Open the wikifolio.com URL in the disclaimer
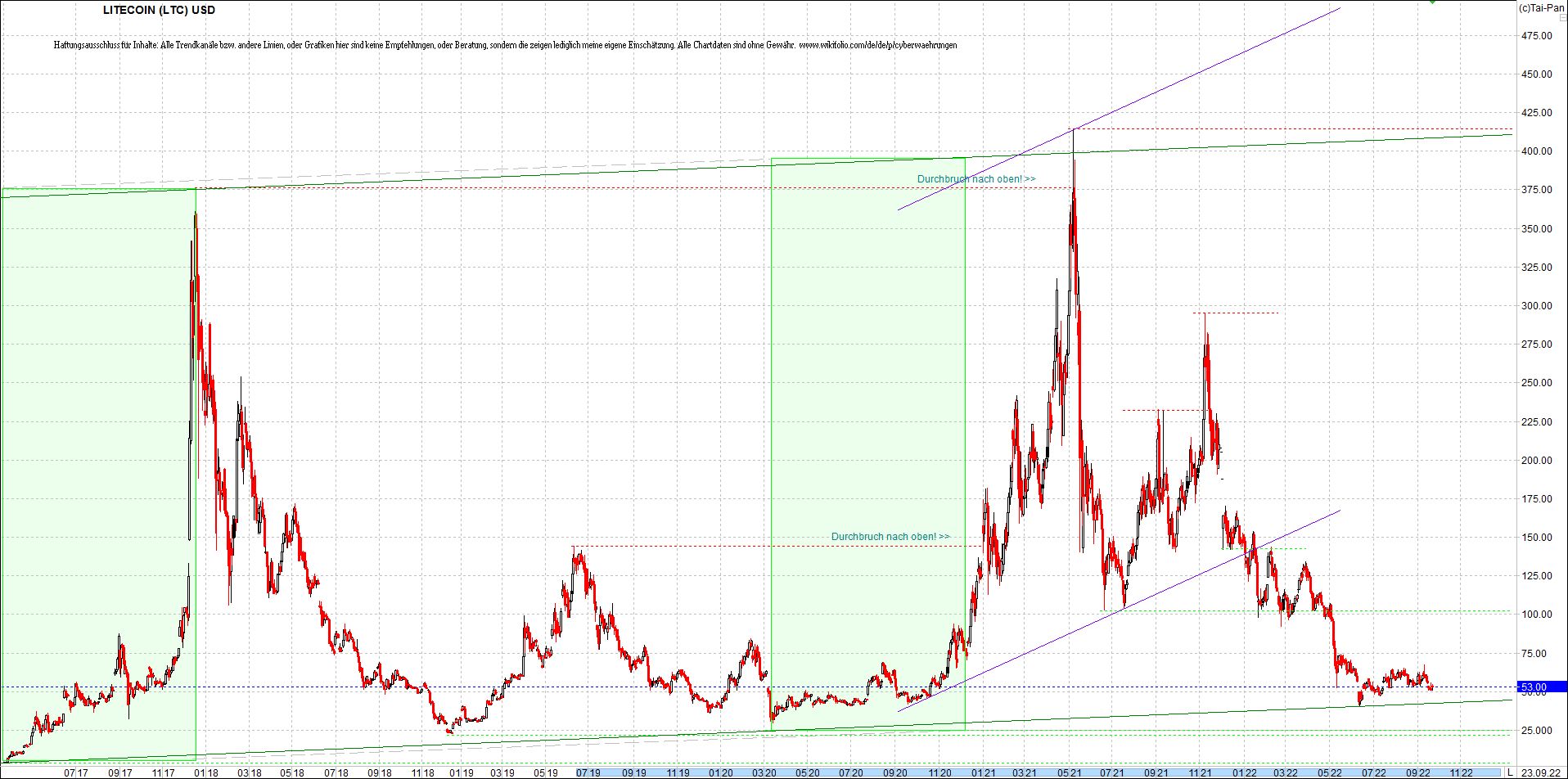This screenshot has width=1568, height=779. pyautogui.click(x=877, y=45)
